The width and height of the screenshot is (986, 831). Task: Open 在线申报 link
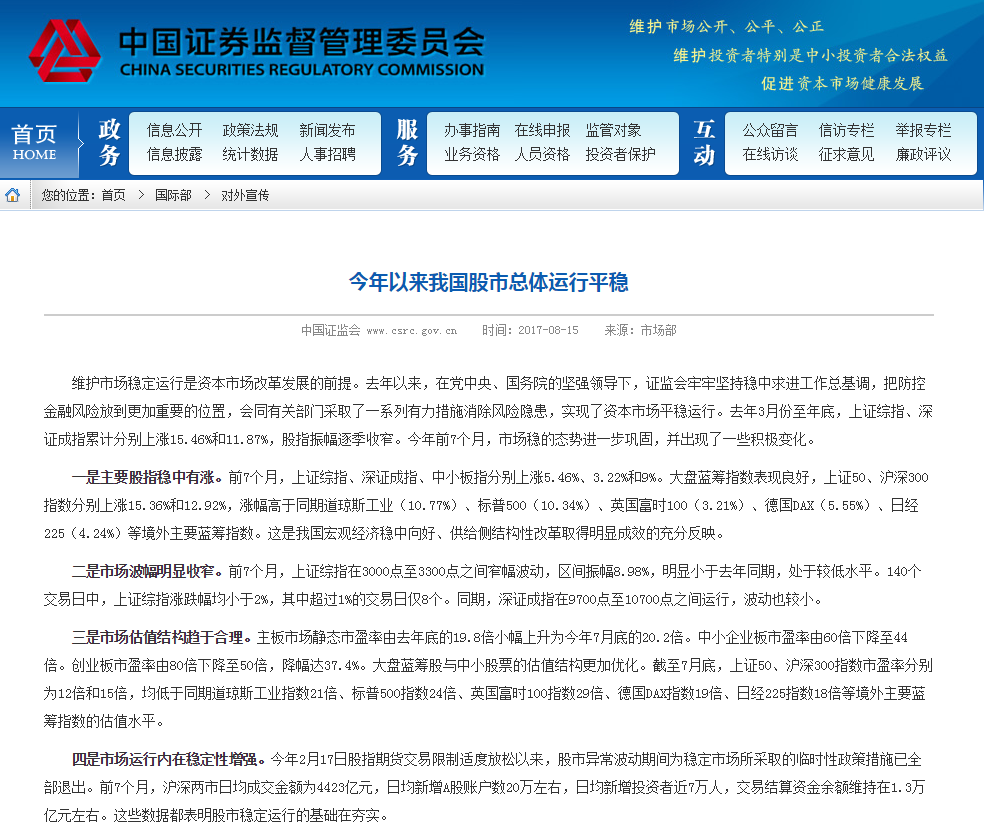(x=543, y=130)
